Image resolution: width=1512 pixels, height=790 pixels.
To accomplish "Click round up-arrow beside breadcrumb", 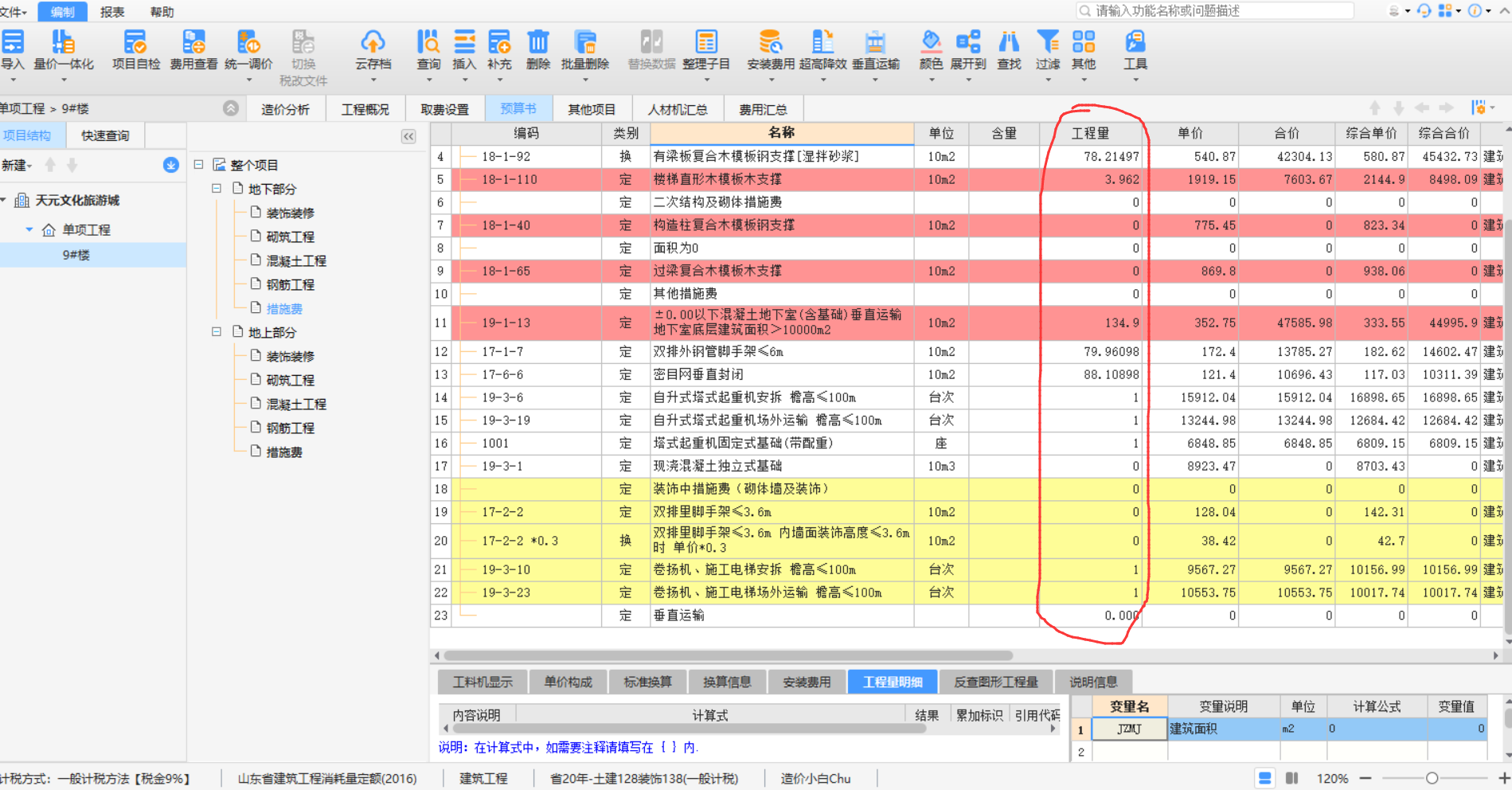I will click(231, 108).
